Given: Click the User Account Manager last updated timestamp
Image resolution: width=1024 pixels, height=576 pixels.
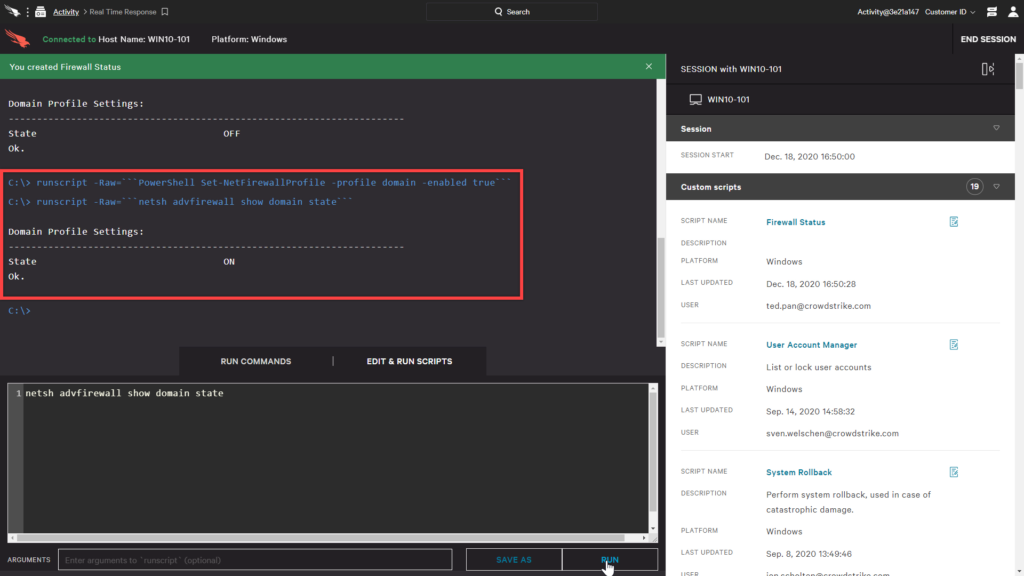Looking at the screenshot, I should click(810, 411).
